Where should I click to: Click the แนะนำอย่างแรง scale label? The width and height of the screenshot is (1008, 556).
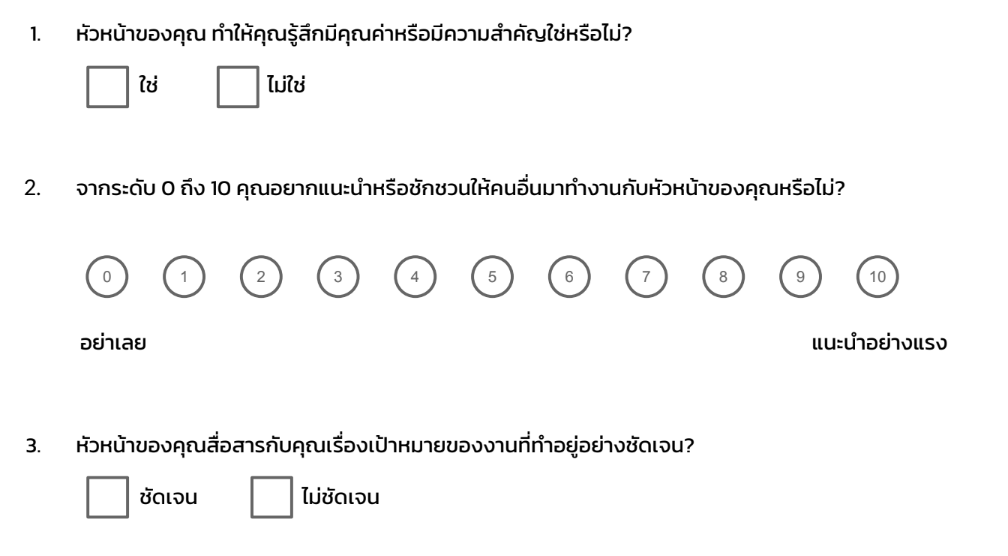pos(879,342)
